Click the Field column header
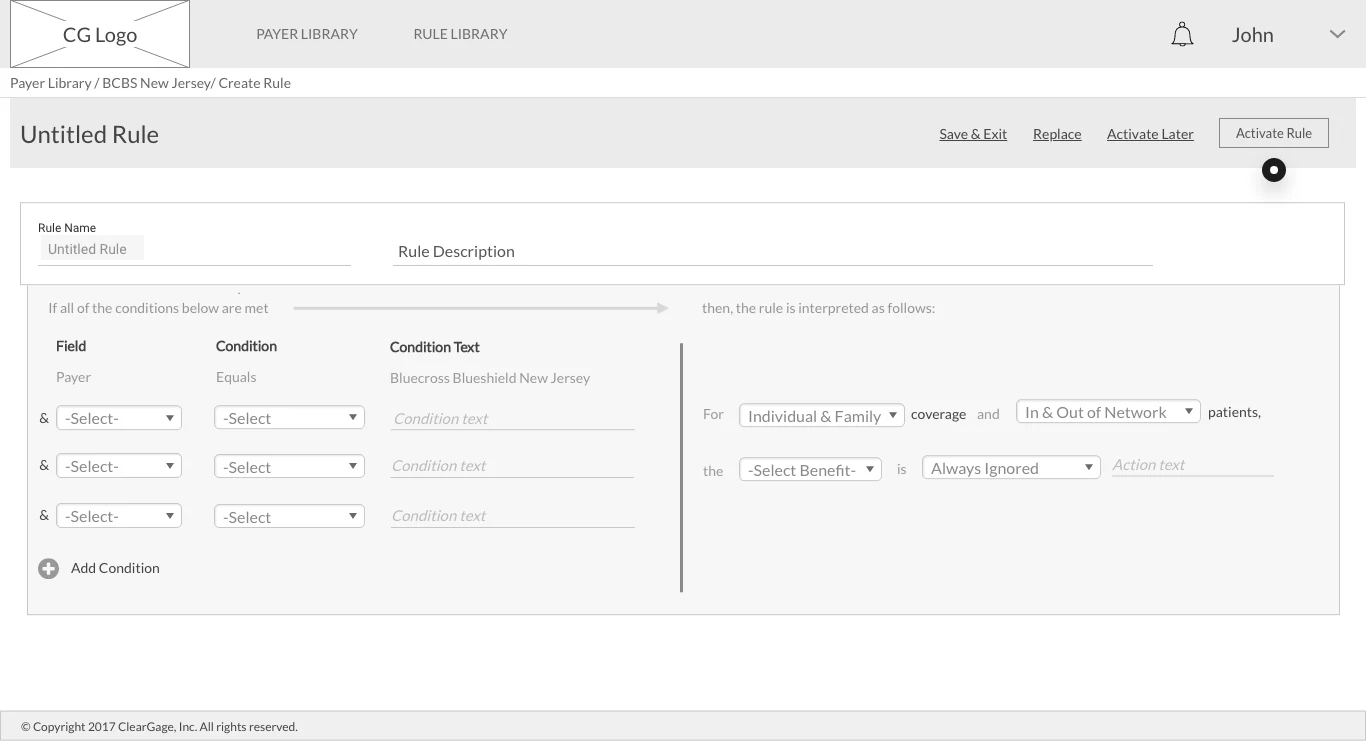 tap(71, 346)
